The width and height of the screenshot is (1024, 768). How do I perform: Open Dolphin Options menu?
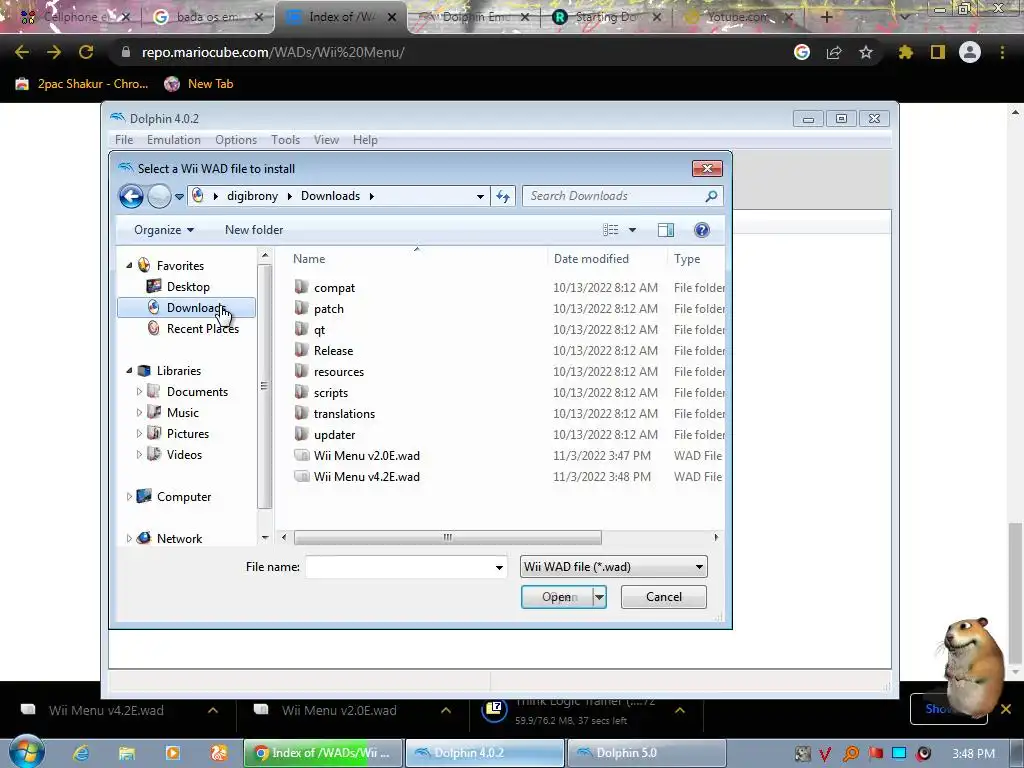236,140
